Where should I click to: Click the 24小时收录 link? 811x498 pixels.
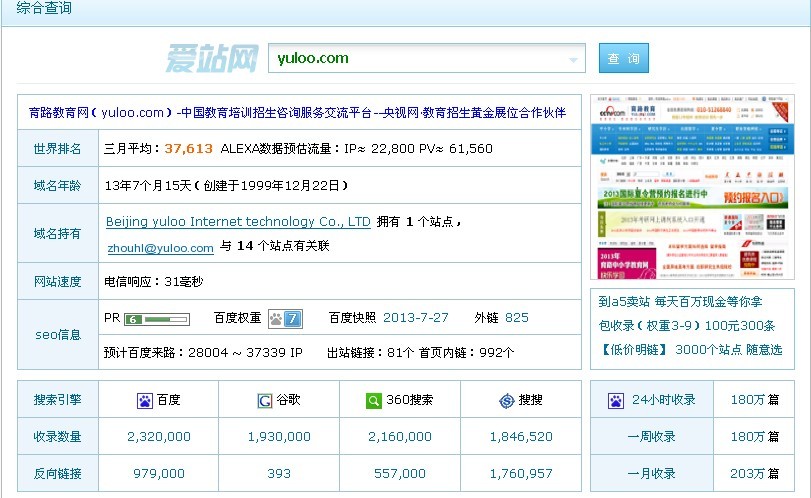tap(664, 400)
